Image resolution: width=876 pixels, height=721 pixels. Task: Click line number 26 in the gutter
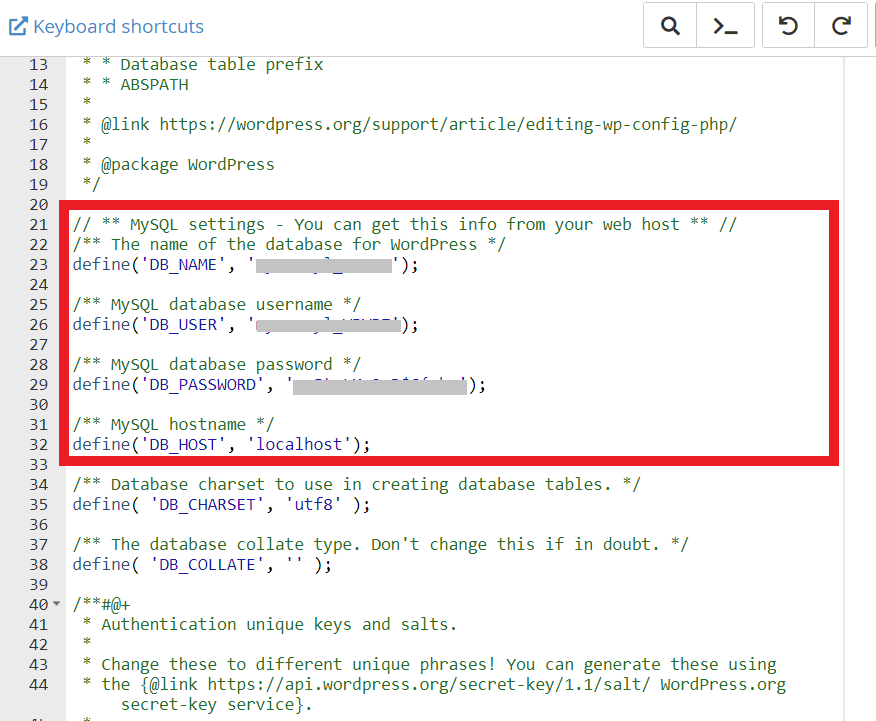(x=39, y=324)
